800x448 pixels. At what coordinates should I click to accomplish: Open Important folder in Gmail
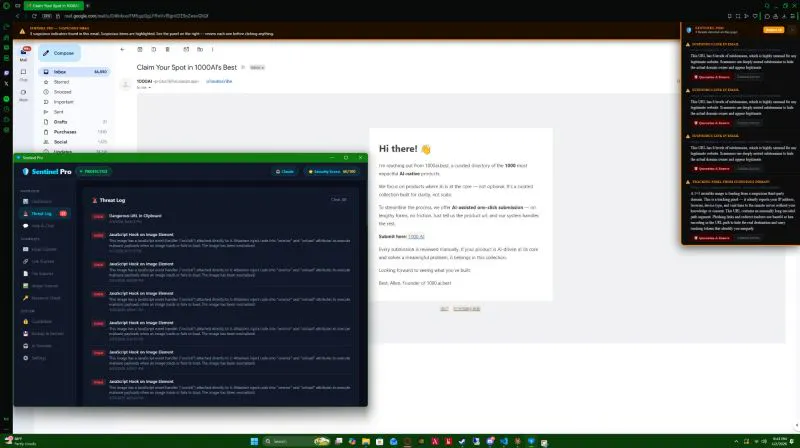[74, 102]
